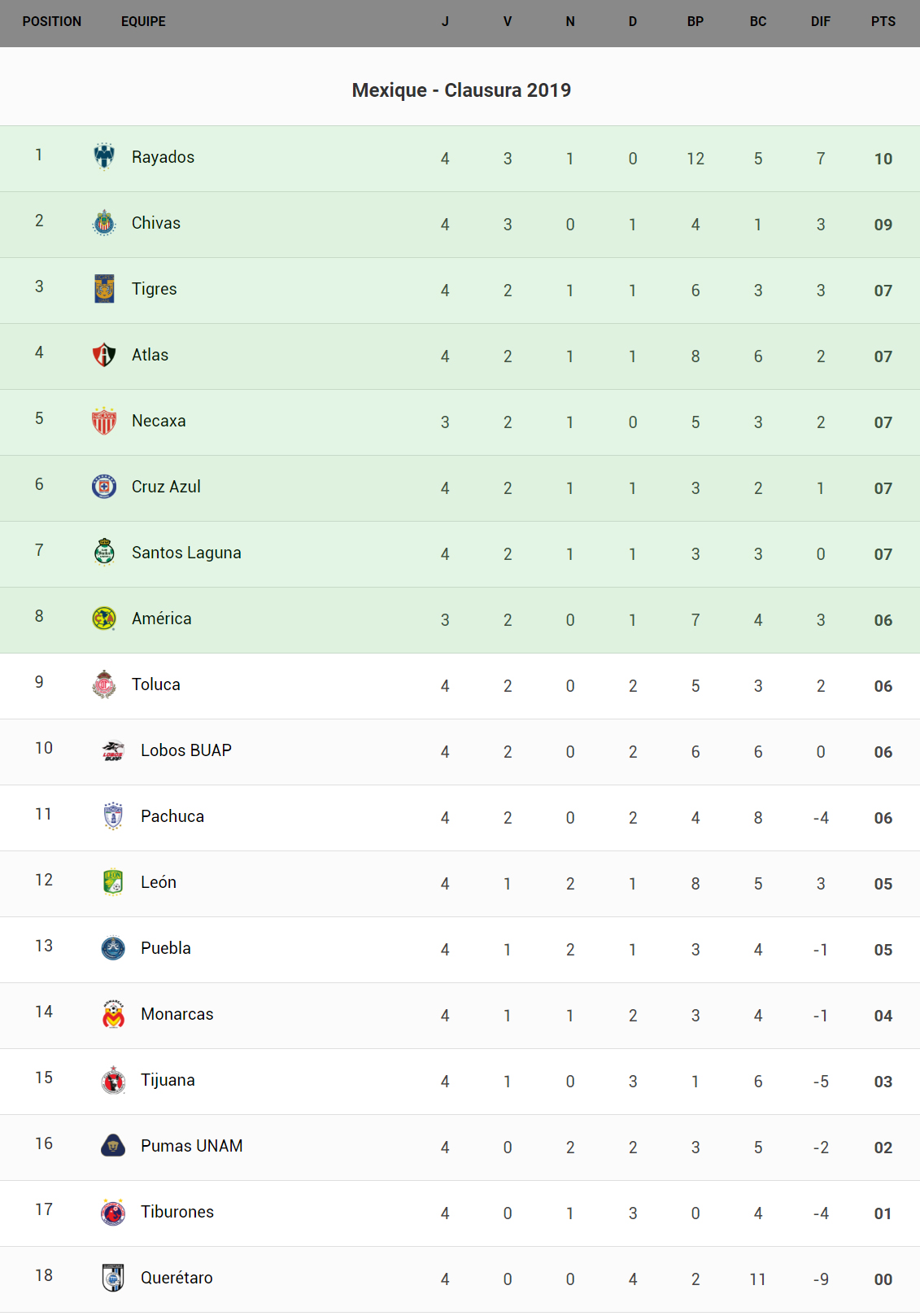Open the Querétaro team name link
Viewport: 920px width, 1316px height.
177,1278
